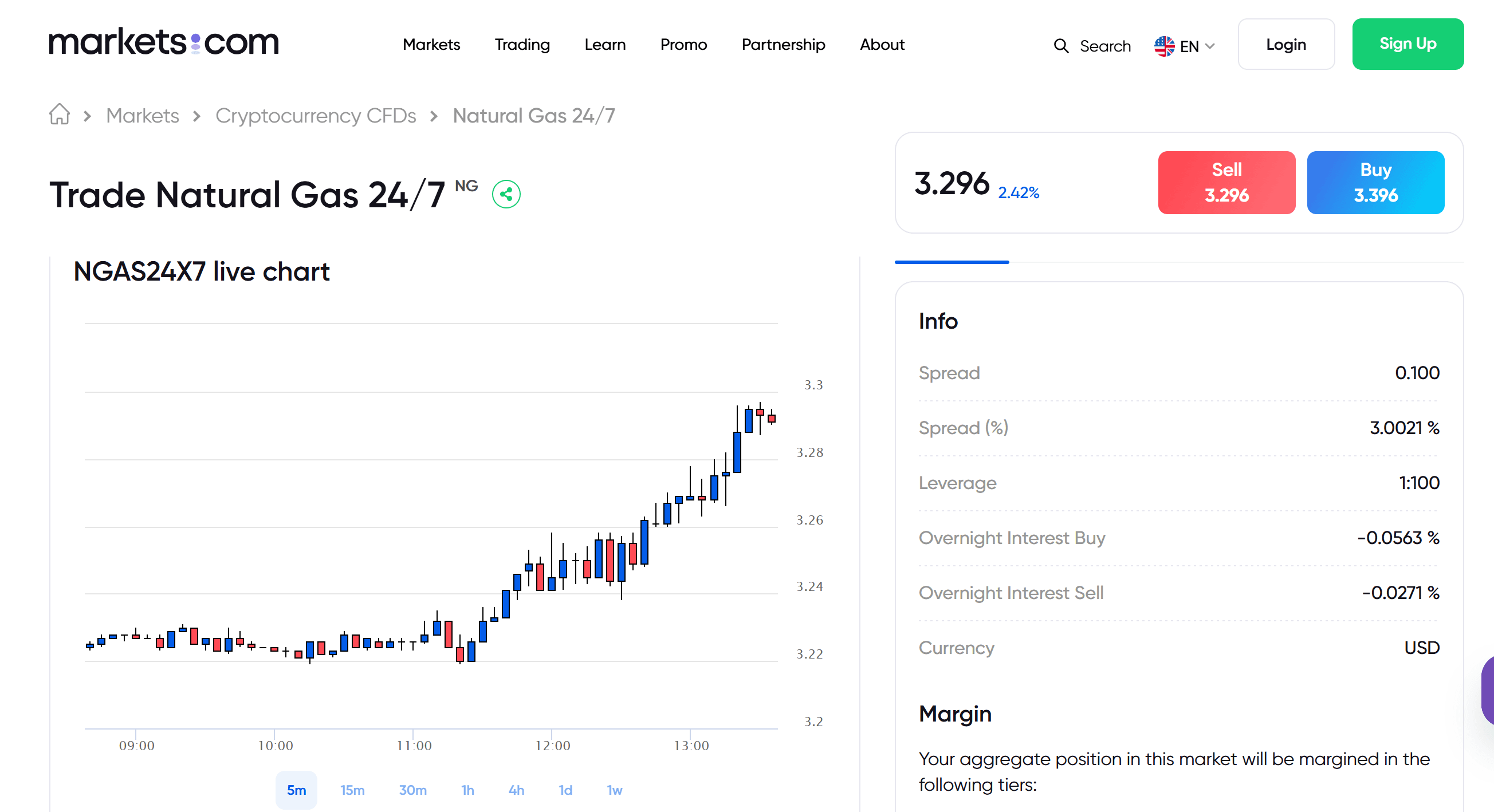The width and height of the screenshot is (1494, 812).
Task: Select the 4h chart interval
Action: [x=516, y=790]
